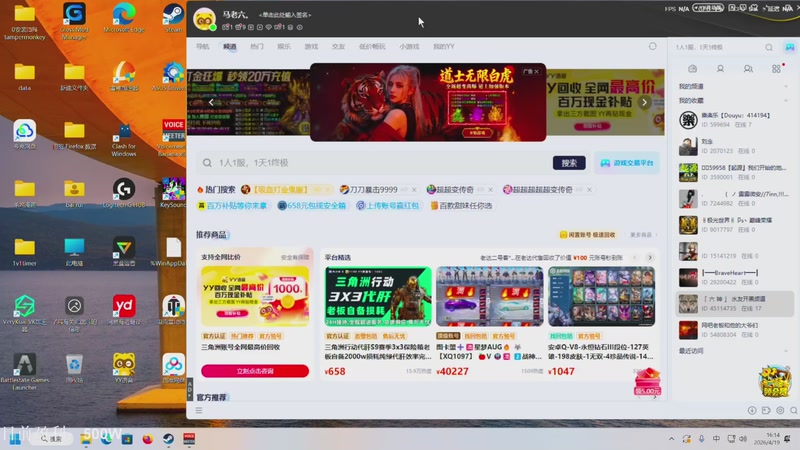The height and width of the screenshot is (450, 800).
Task: Open the sidebar apps grid icon
Action: 776,68
